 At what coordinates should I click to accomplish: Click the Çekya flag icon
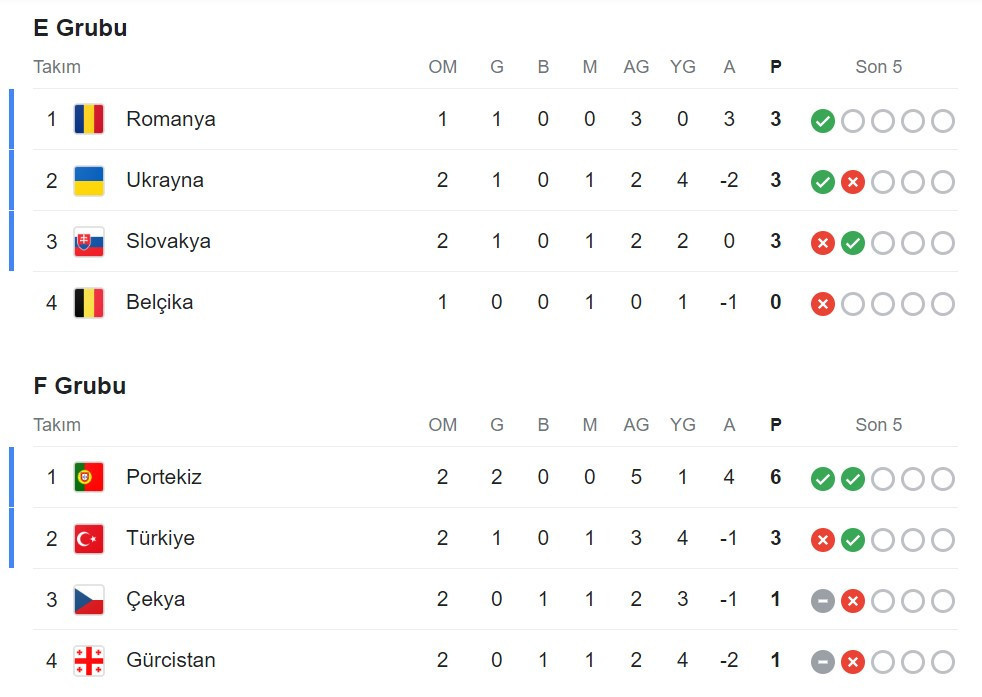click(88, 599)
